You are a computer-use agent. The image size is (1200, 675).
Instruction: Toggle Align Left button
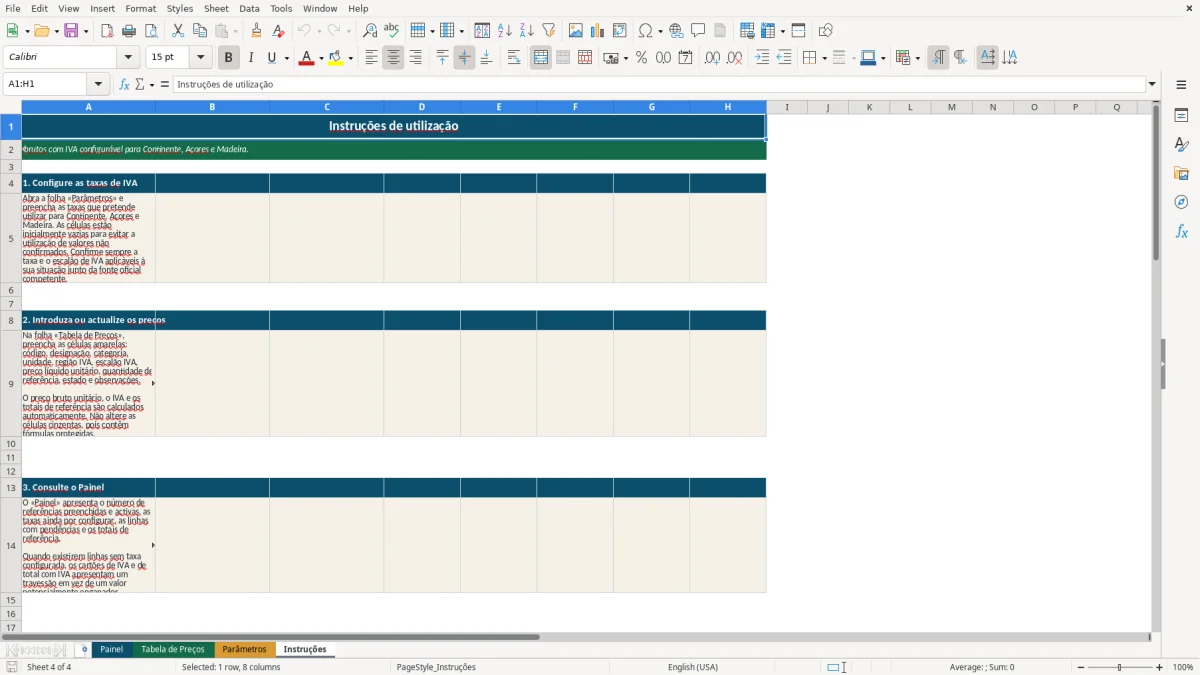tap(371, 58)
